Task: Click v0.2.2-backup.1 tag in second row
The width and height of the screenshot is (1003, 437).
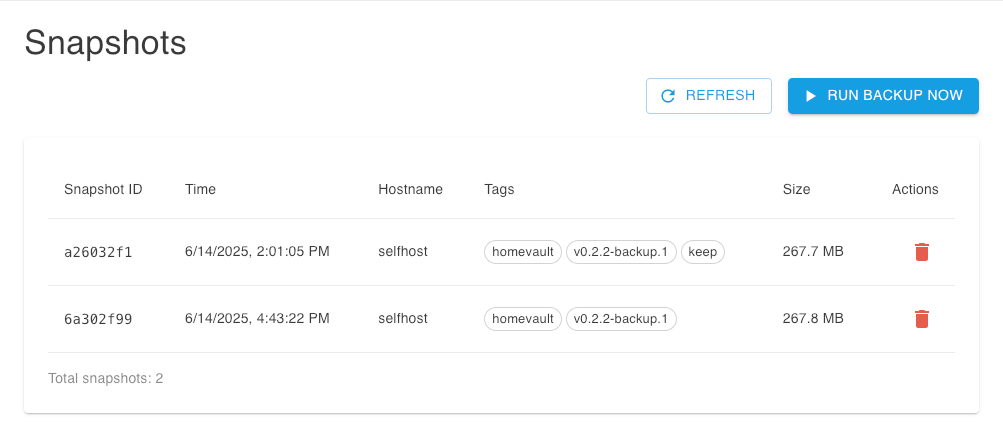Action: pyautogui.click(x=621, y=319)
